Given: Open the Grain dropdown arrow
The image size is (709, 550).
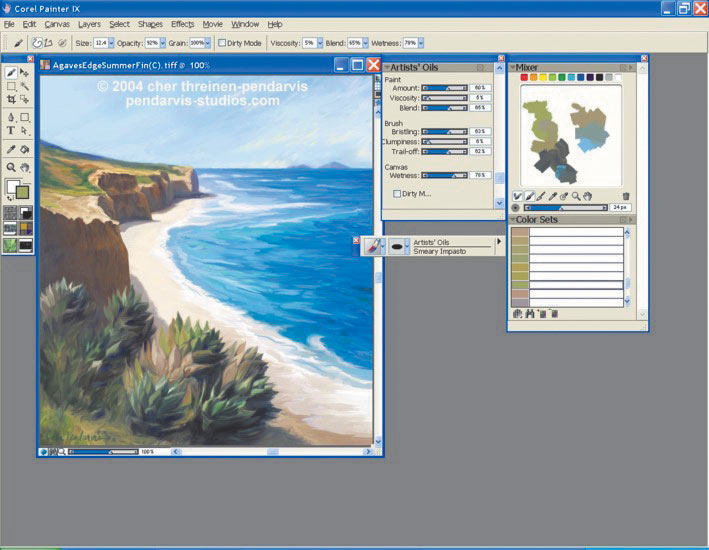Looking at the screenshot, I should point(208,43).
